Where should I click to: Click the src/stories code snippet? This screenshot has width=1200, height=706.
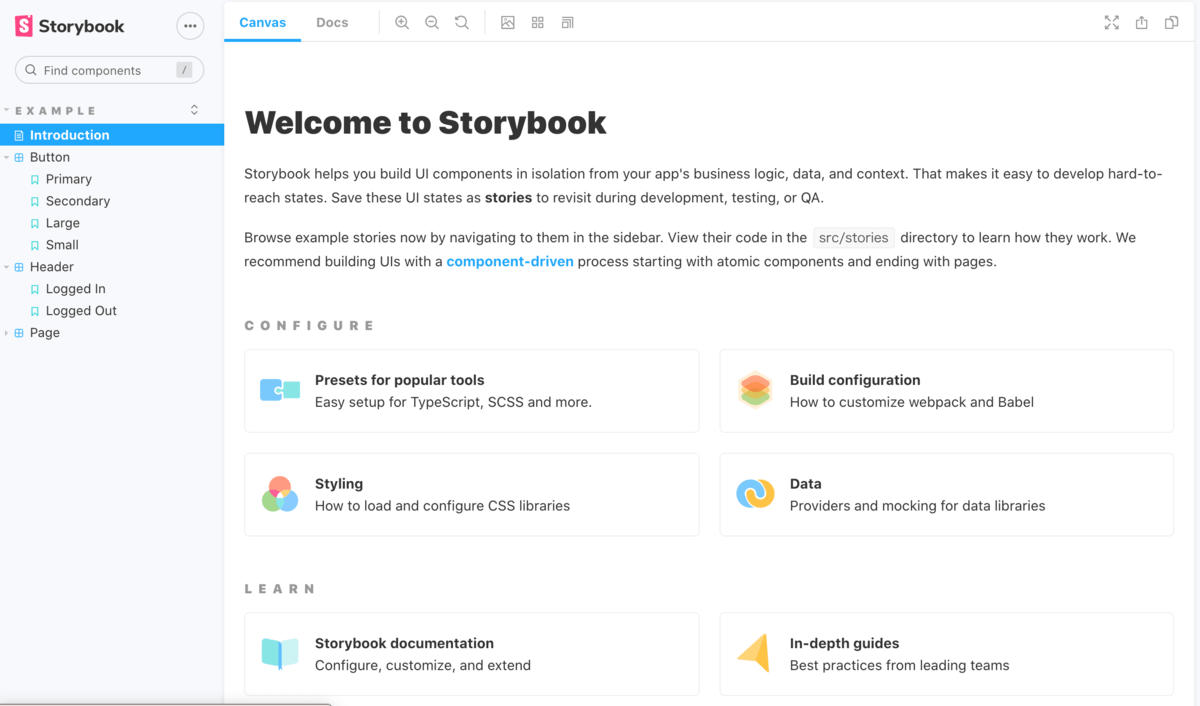tap(853, 238)
